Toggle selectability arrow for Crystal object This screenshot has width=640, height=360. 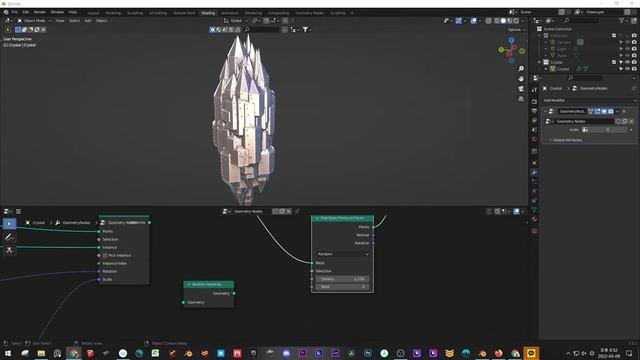pyautogui.click(x=621, y=69)
